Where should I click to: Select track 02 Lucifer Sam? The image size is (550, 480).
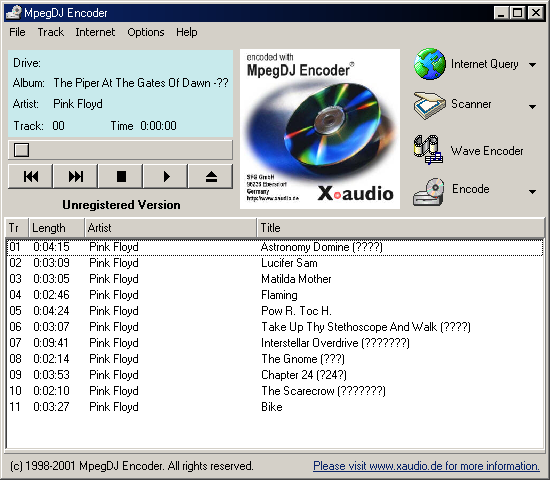(275, 263)
